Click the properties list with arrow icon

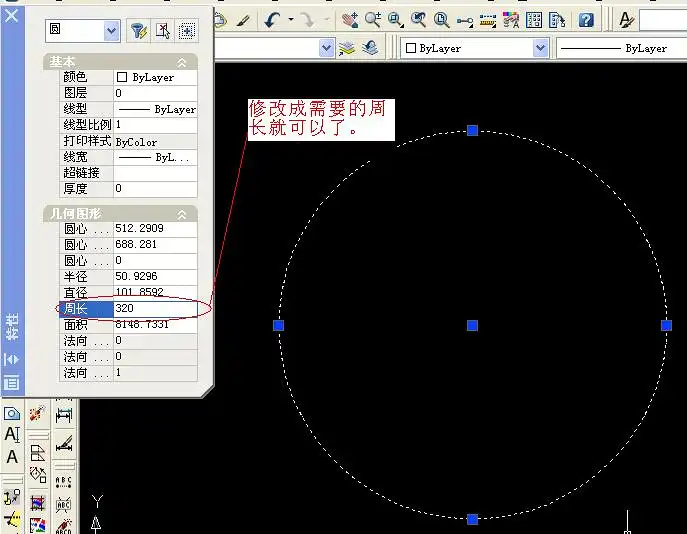pos(557,20)
